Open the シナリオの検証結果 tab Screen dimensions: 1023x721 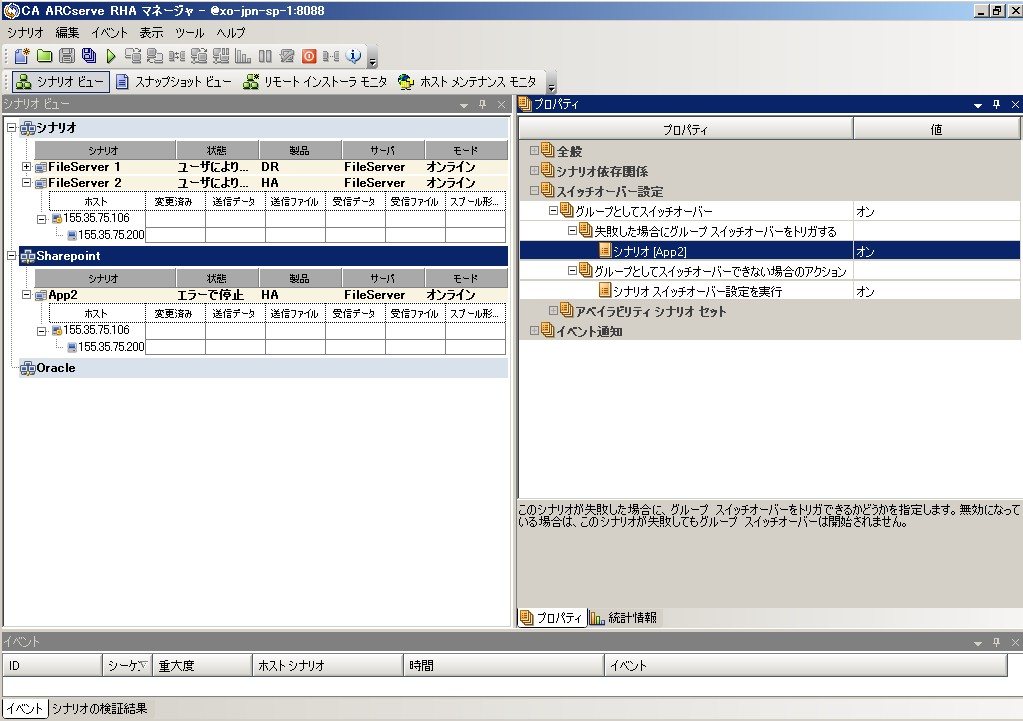(99, 709)
